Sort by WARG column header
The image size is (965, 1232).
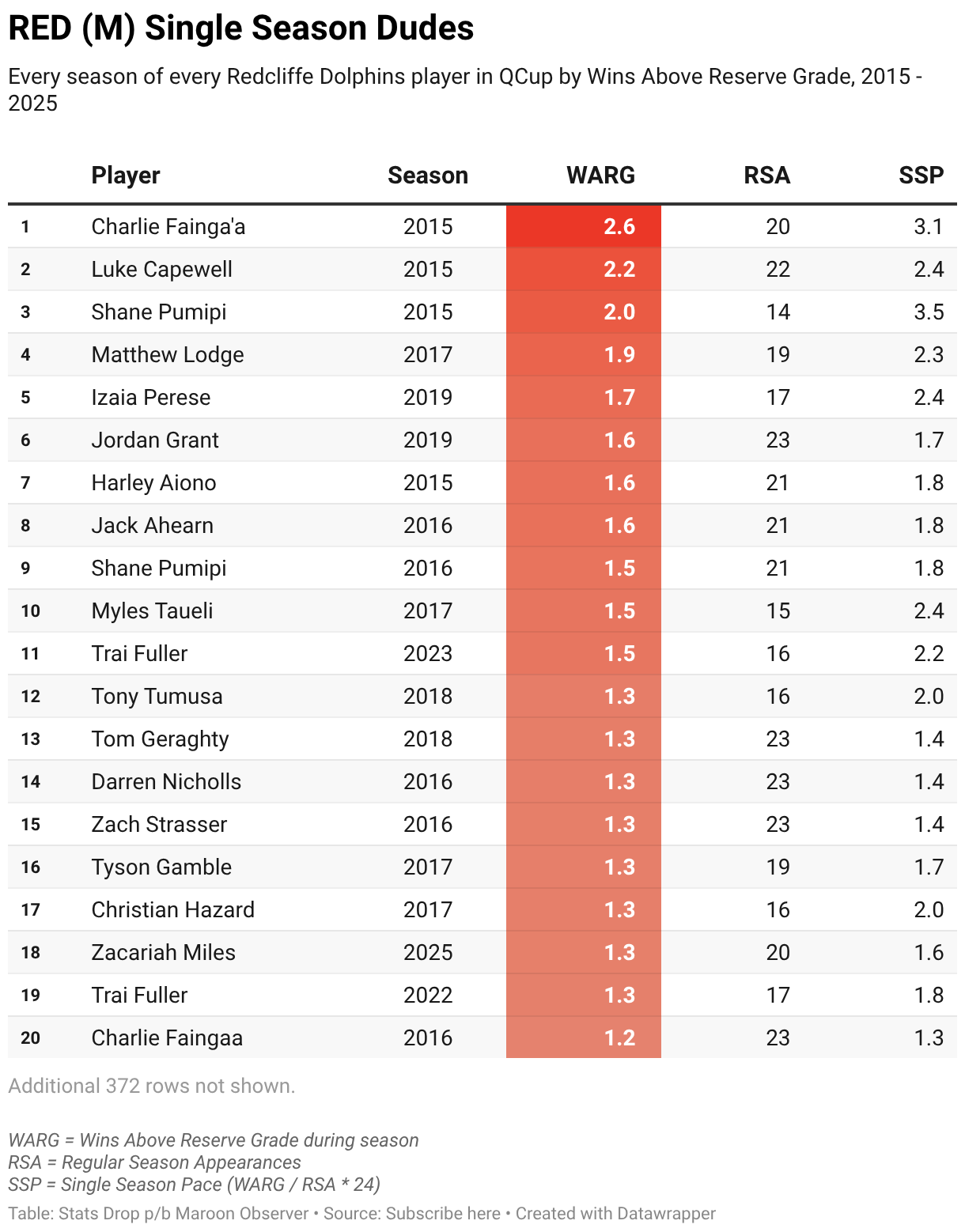coord(600,176)
